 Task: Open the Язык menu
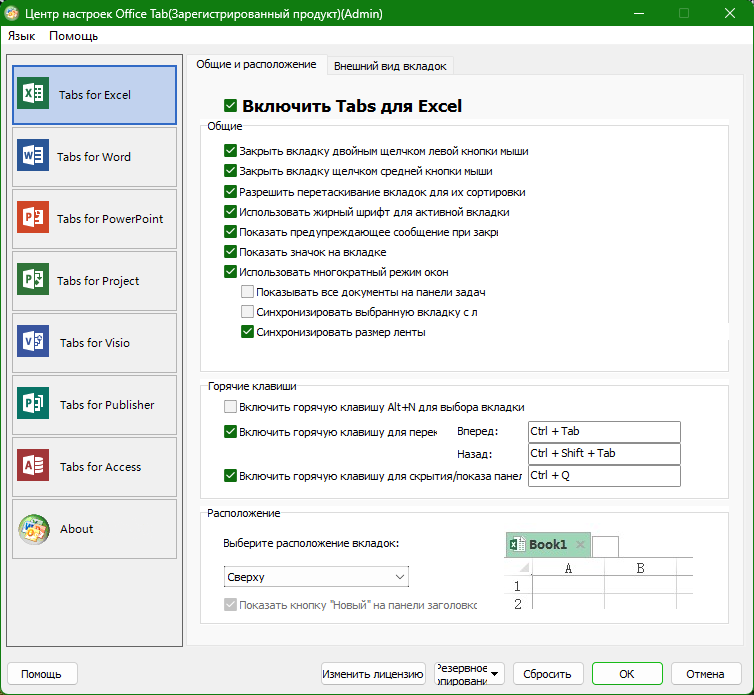pyautogui.click(x=22, y=36)
